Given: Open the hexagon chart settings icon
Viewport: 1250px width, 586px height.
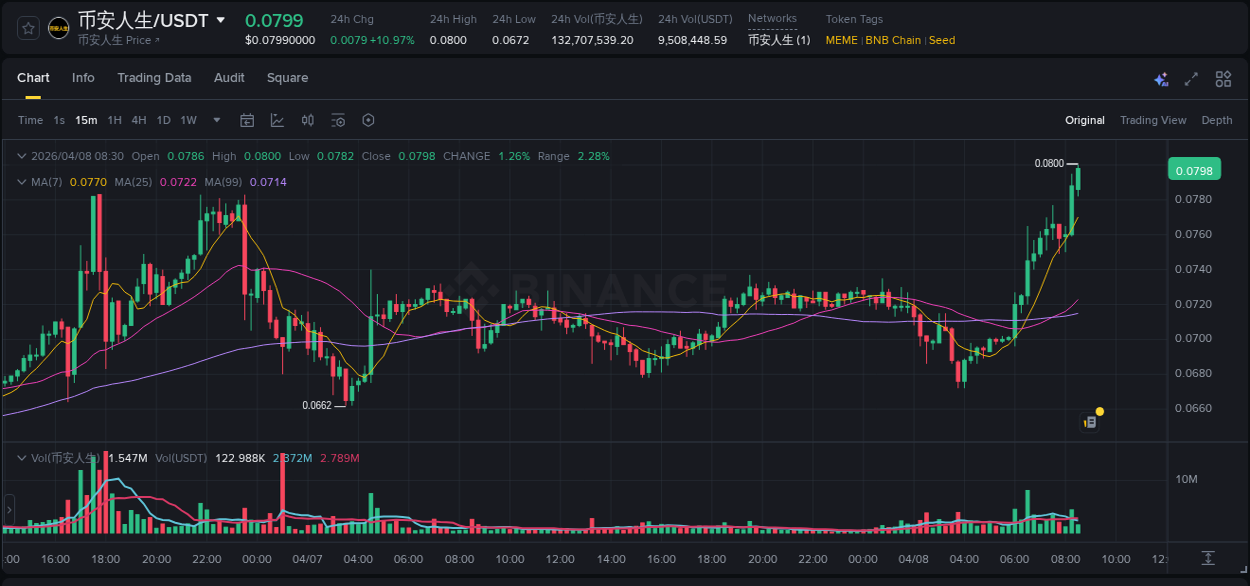Looking at the screenshot, I should pyautogui.click(x=368, y=120).
